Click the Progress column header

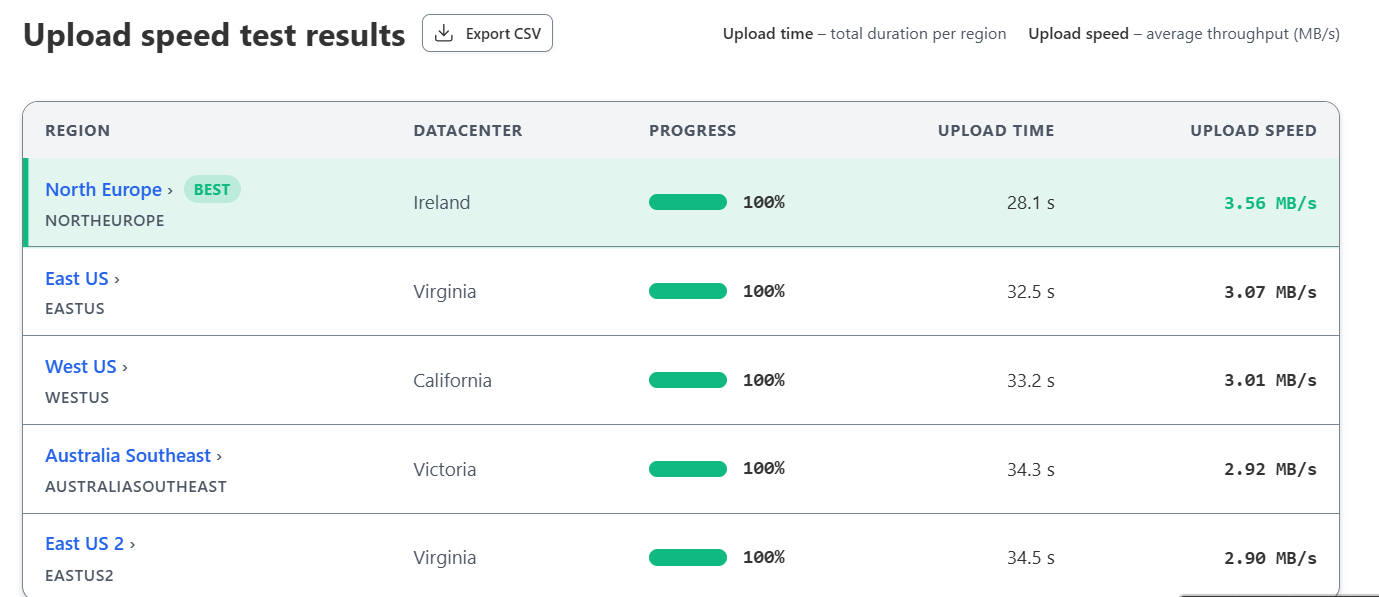tap(692, 131)
